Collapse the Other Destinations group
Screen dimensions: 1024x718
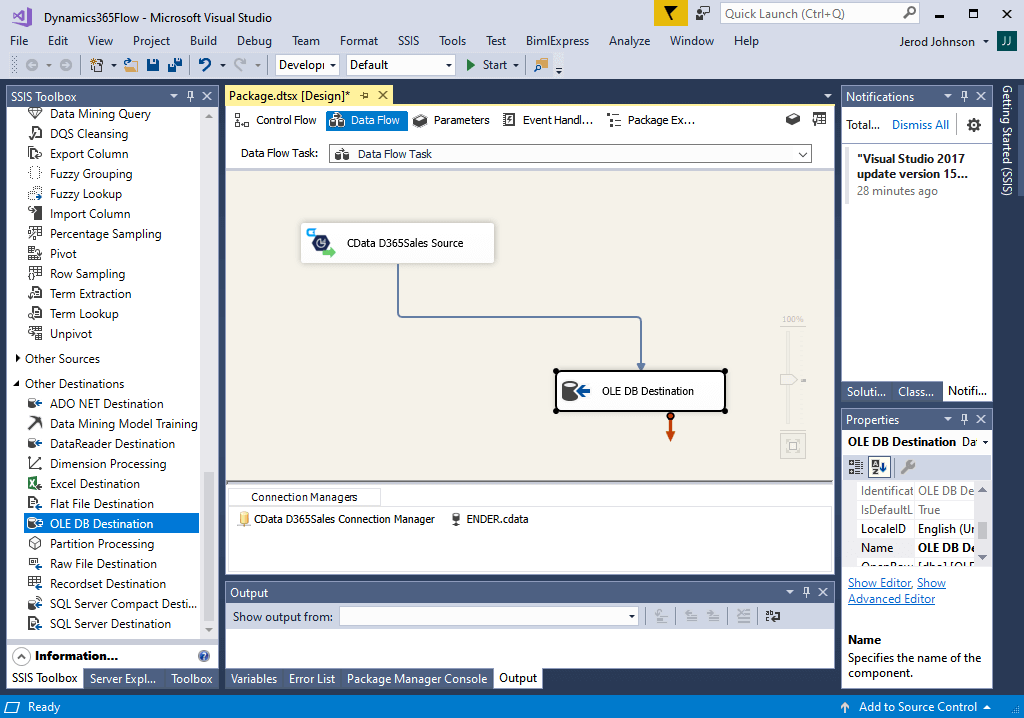click(17, 384)
